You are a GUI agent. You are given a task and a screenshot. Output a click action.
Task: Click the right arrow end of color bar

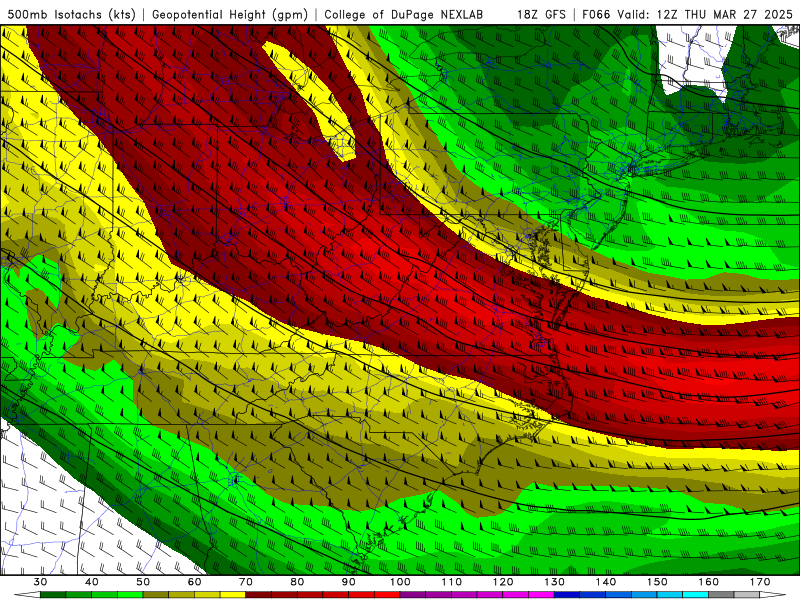pos(773,595)
